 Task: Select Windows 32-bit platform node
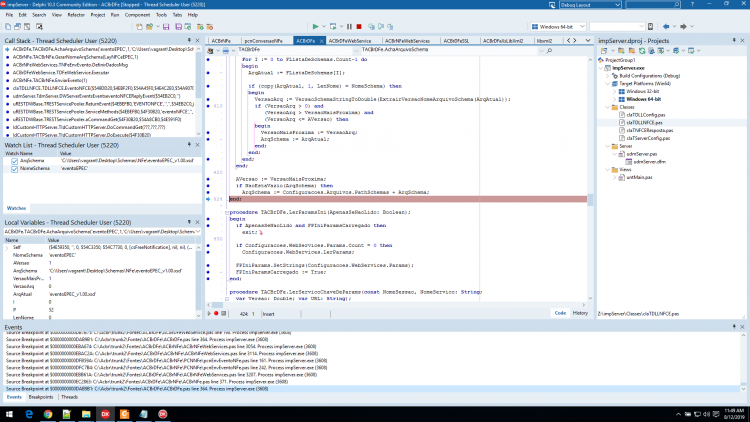pyautogui.click(x=642, y=91)
